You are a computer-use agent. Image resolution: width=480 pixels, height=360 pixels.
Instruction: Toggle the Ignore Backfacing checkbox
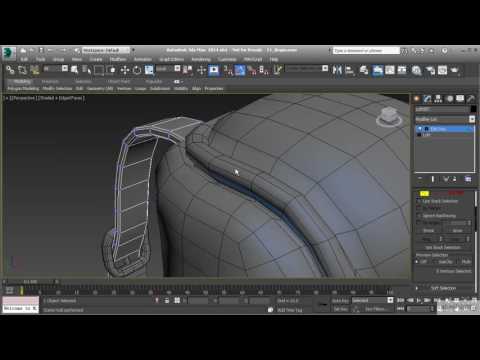click(x=419, y=215)
